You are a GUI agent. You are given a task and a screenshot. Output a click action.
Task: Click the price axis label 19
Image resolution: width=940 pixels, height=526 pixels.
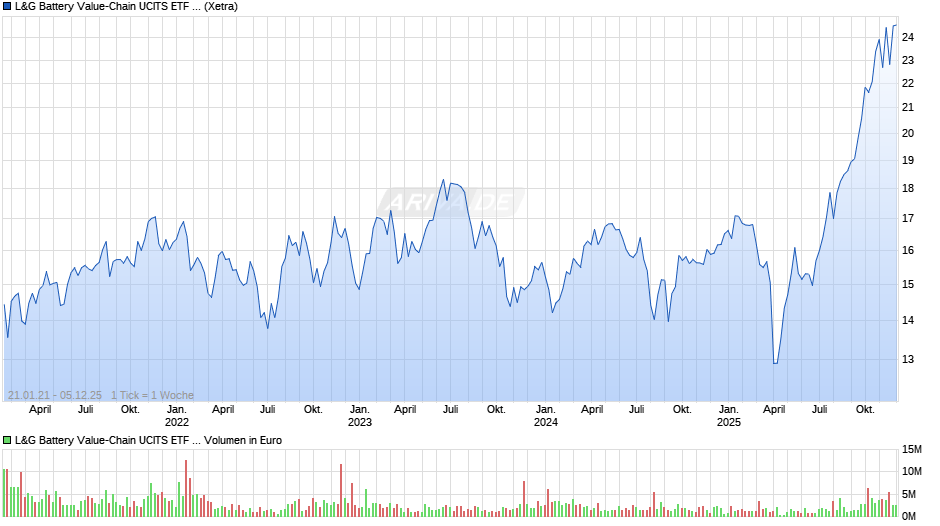pos(908,160)
